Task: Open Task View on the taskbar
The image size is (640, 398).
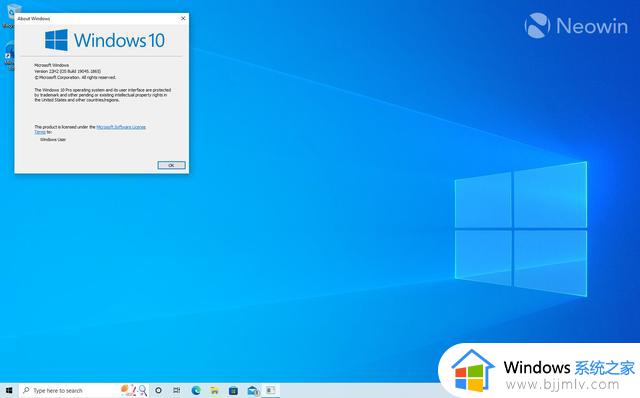Action: coord(177,391)
